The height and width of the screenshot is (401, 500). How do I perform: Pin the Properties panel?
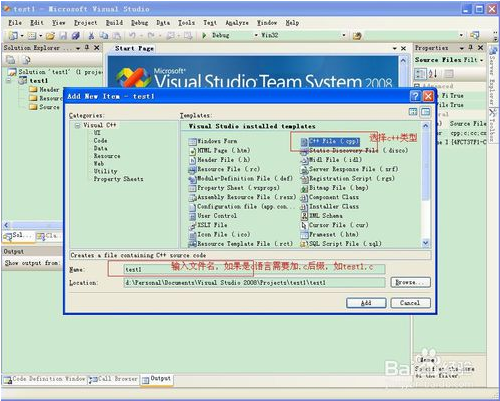[x=471, y=48]
